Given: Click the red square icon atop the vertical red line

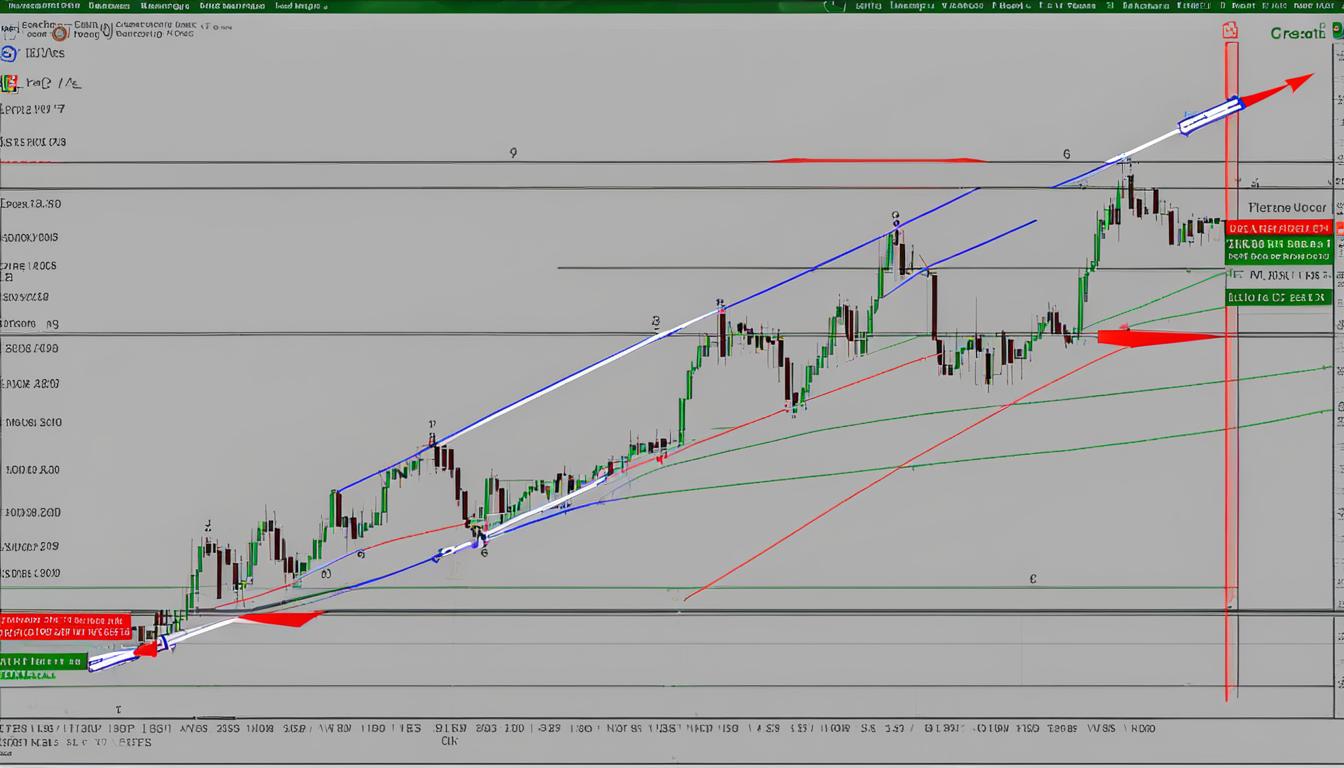Looking at the screenshot, I should [x=1231, y=30].
